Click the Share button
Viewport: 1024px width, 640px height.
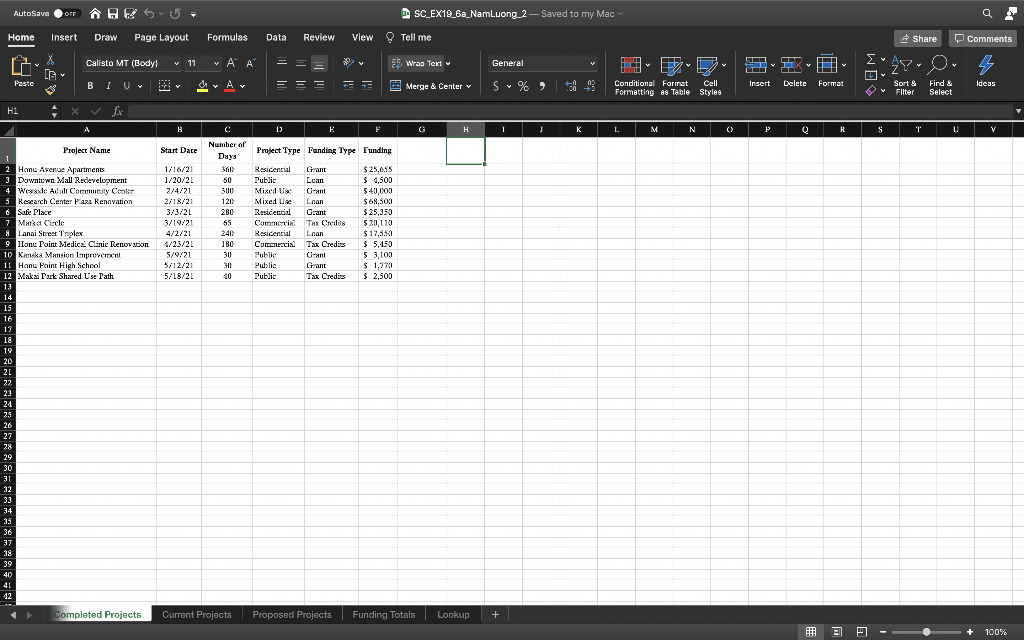pos(917,38)
